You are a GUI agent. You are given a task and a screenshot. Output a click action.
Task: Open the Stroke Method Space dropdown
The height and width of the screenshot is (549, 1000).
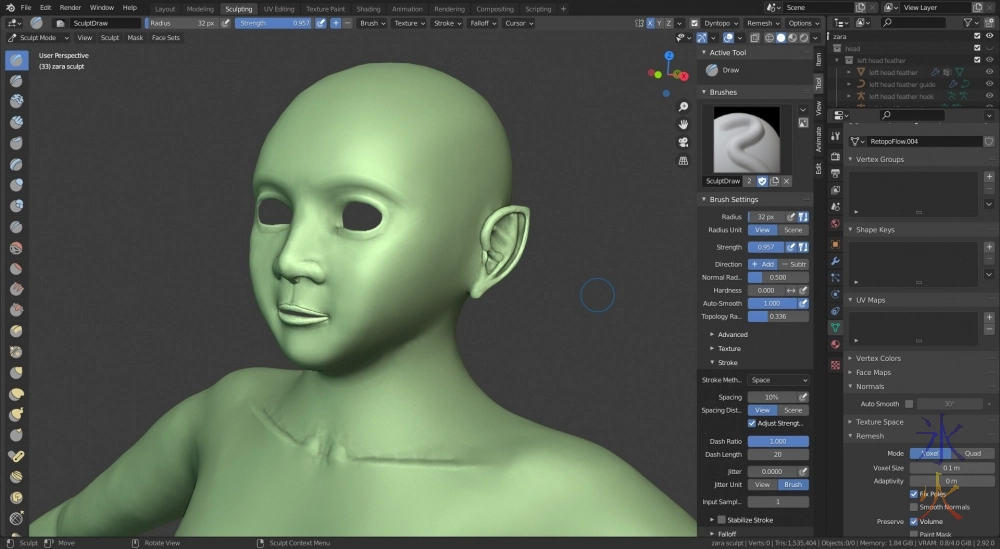pyautogui.click(x=778, y=380)
